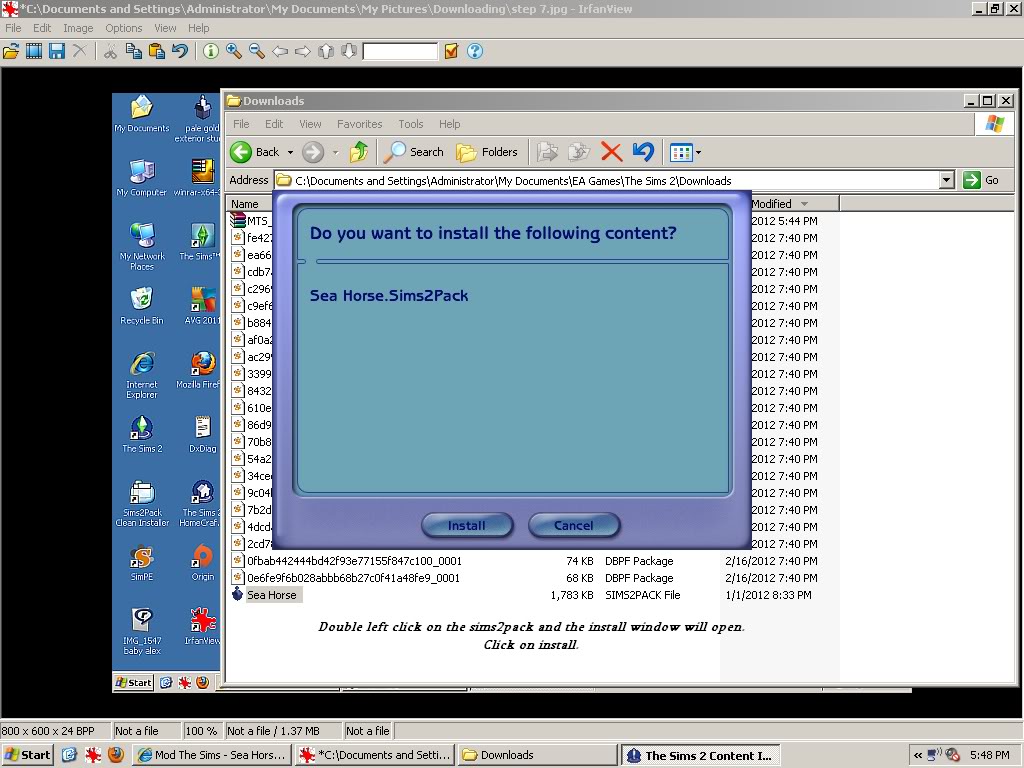Open the Edit menu in IrfanView
This screenshot has width=1024, height=768.
[42, 28]
